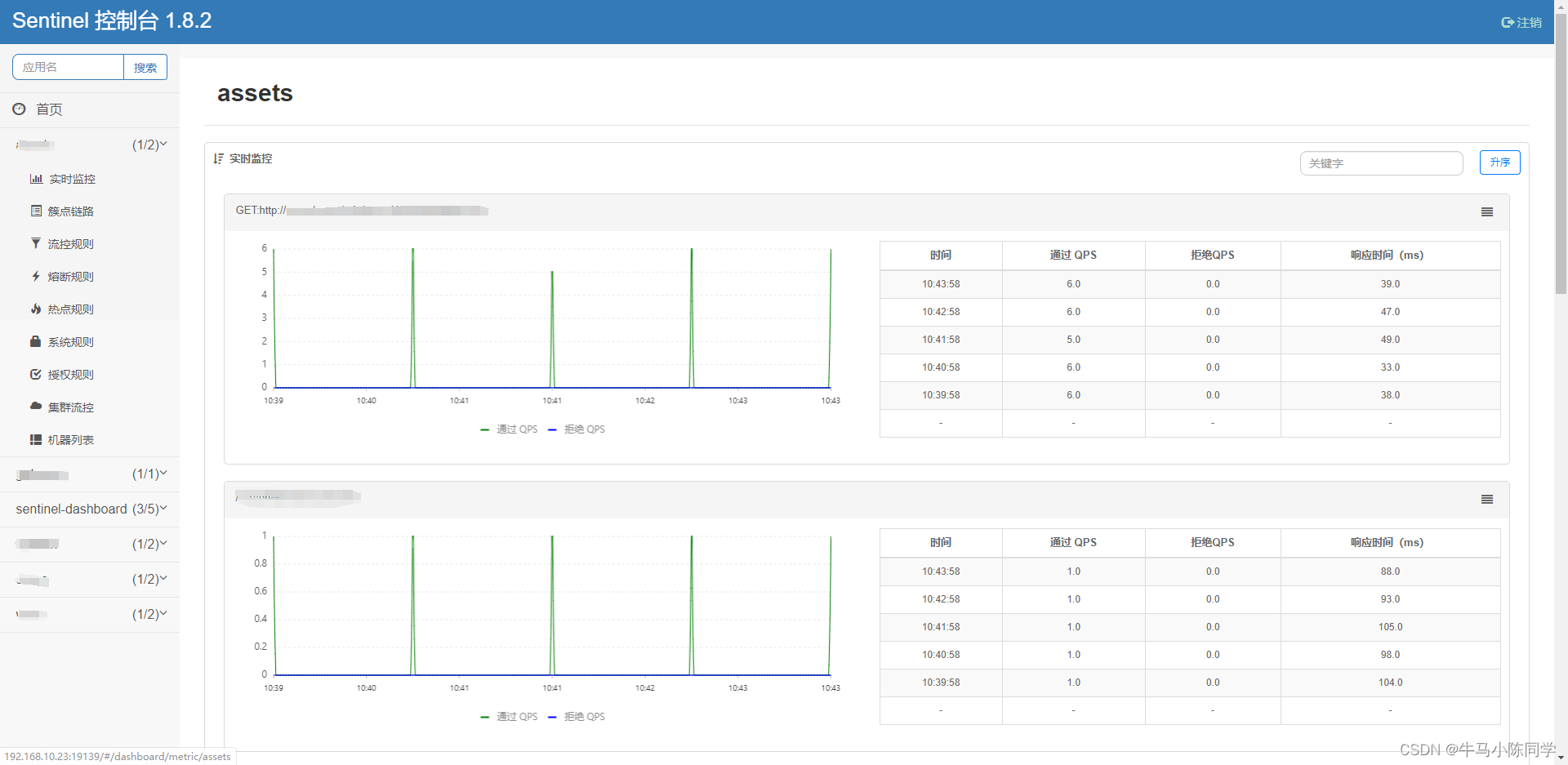The height and width of the screenshot is (765, 1568).
Task: Open the hamburger menu of the GET:http chart
Action: click(1487, 211)
